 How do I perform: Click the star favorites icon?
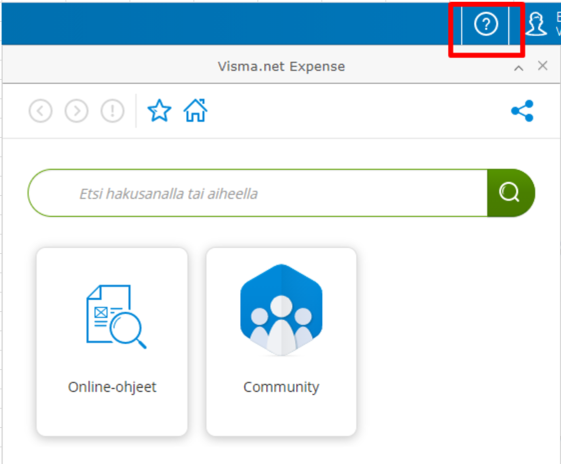click(x=159, y=111)
